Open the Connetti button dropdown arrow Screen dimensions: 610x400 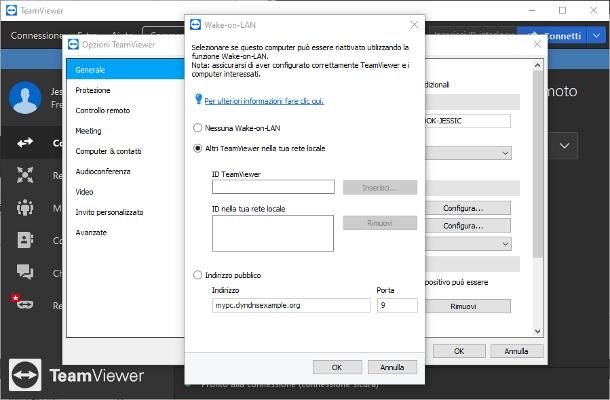pos(596,36)
